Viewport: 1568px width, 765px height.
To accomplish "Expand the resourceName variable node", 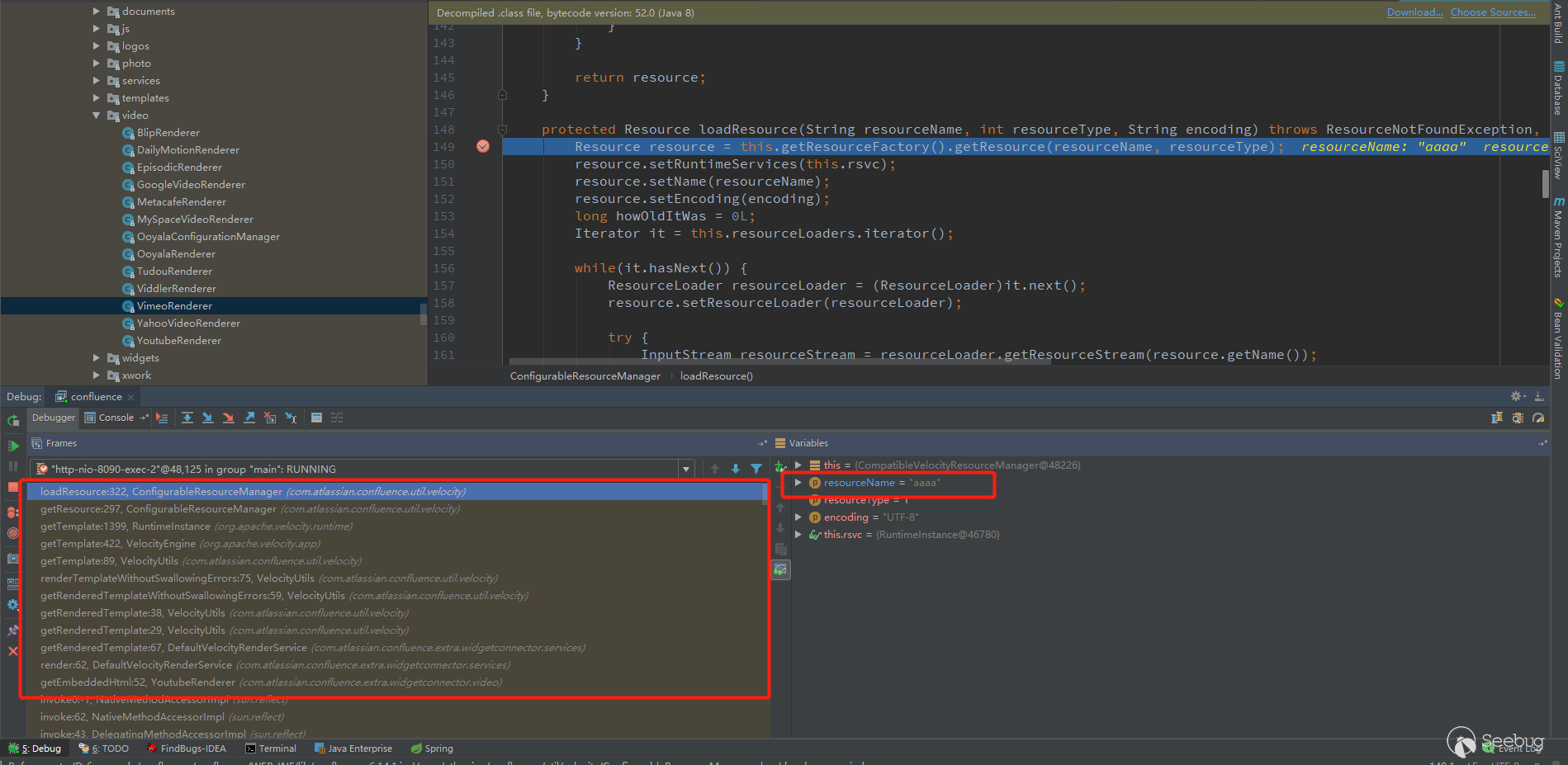I will [x=798, y=483].
